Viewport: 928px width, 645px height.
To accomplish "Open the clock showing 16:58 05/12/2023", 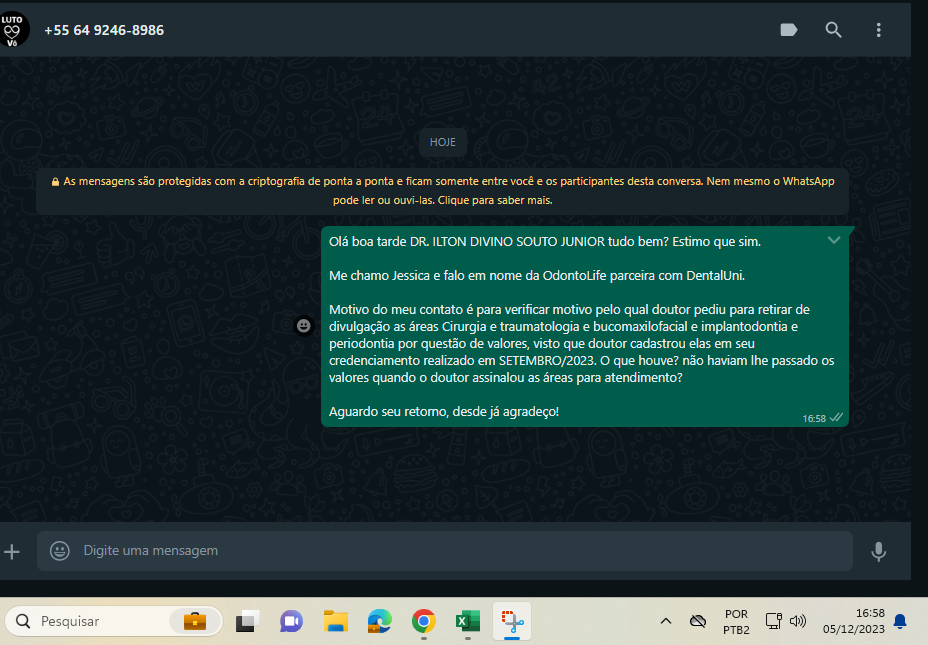I will [853, 621].
